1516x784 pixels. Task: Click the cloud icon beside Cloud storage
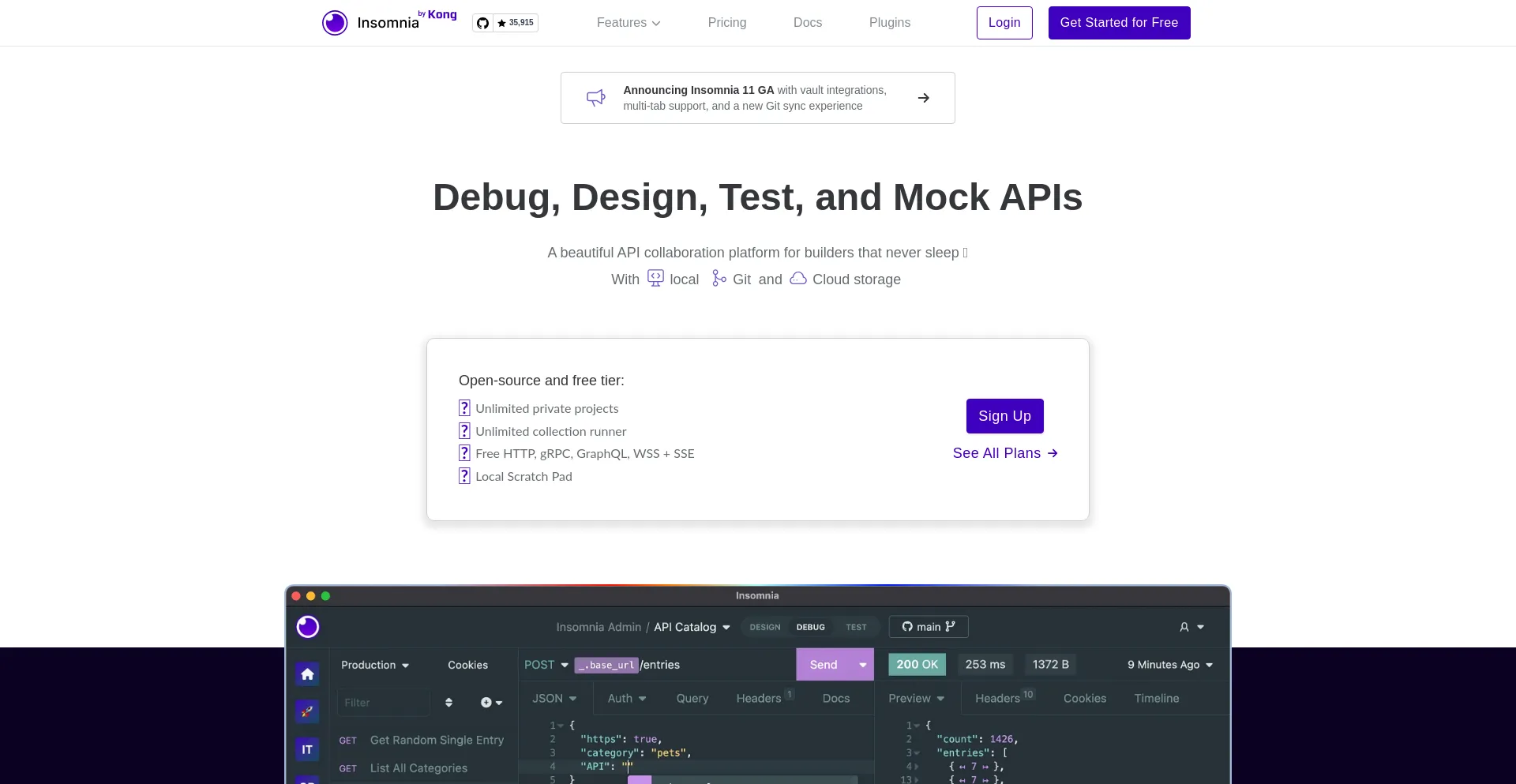(798, 279)
